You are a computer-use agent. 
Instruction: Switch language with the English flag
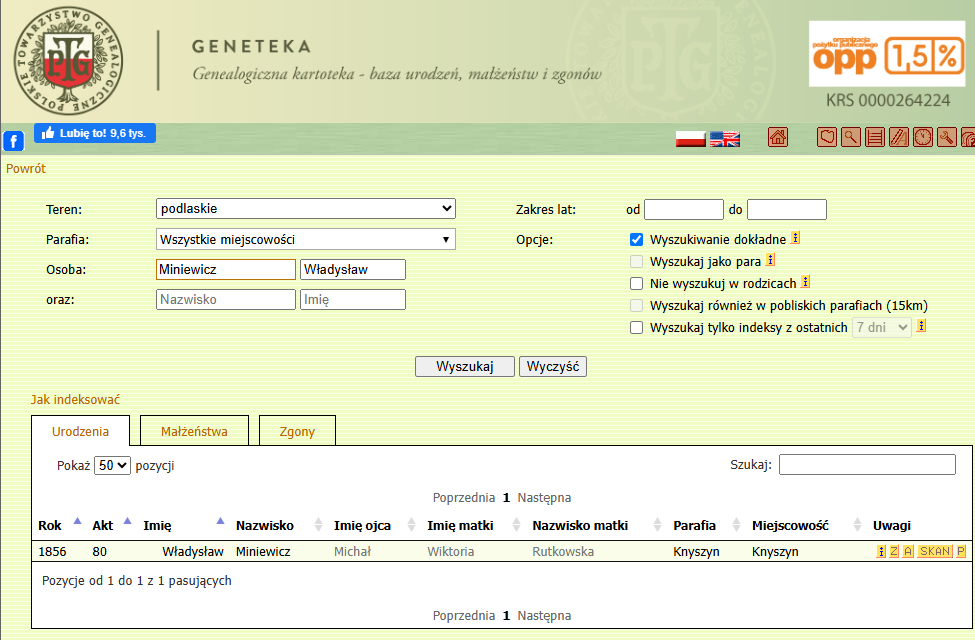[725, 139]
